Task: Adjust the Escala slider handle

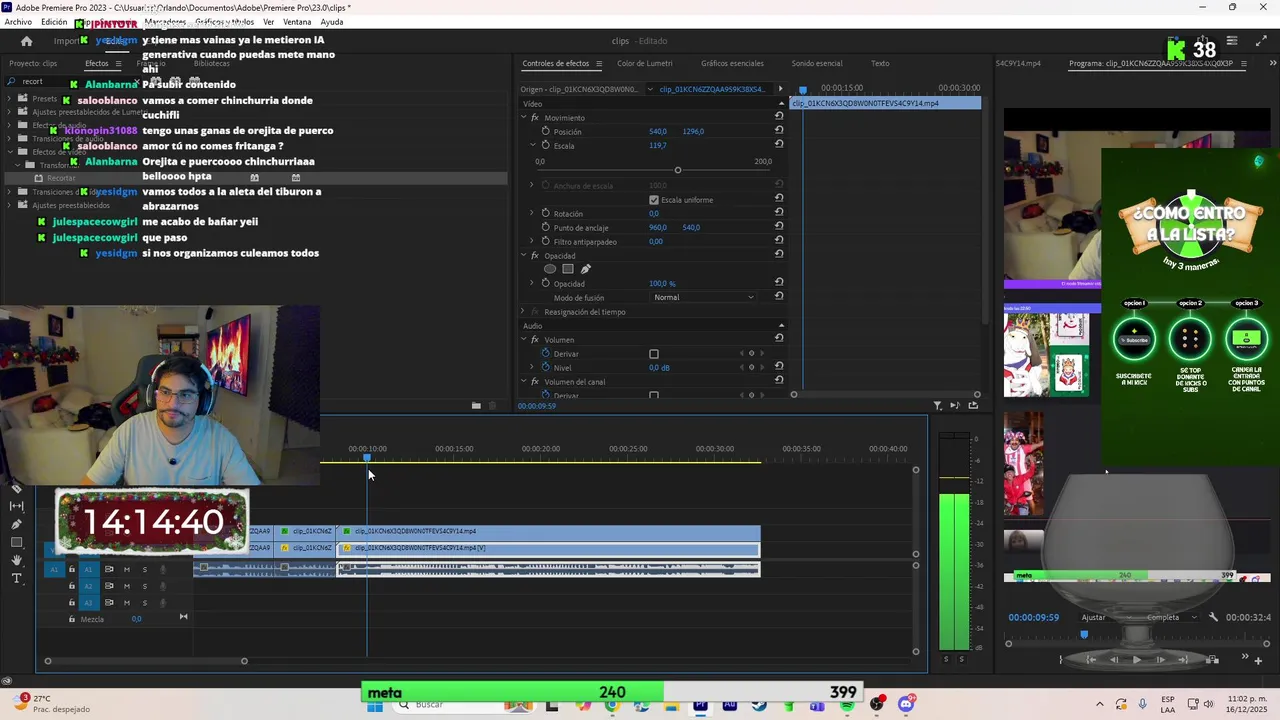Action: coord(678,170)
